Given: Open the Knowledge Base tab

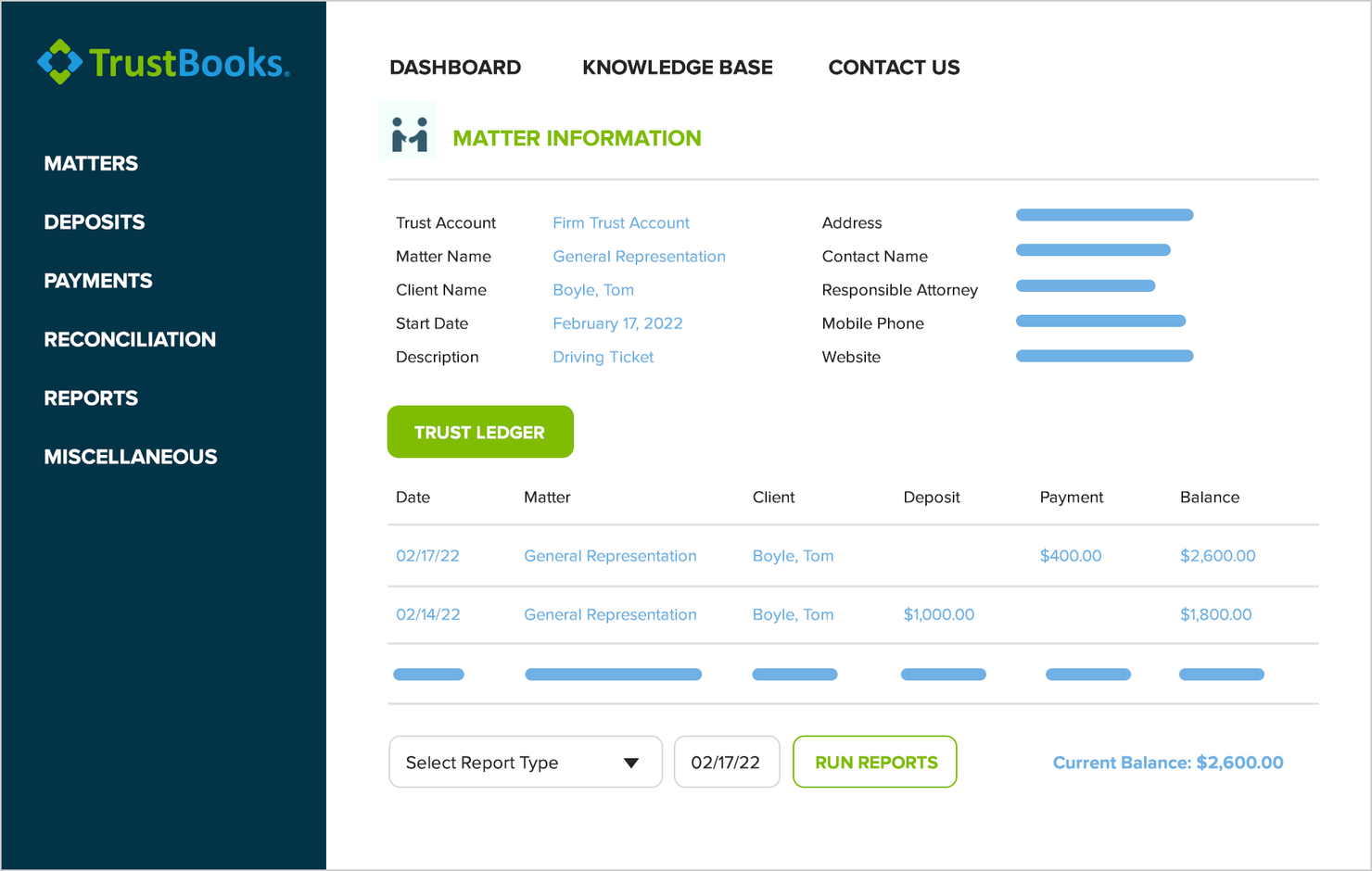Looking at the screenshot, I should tap(677, 67).
